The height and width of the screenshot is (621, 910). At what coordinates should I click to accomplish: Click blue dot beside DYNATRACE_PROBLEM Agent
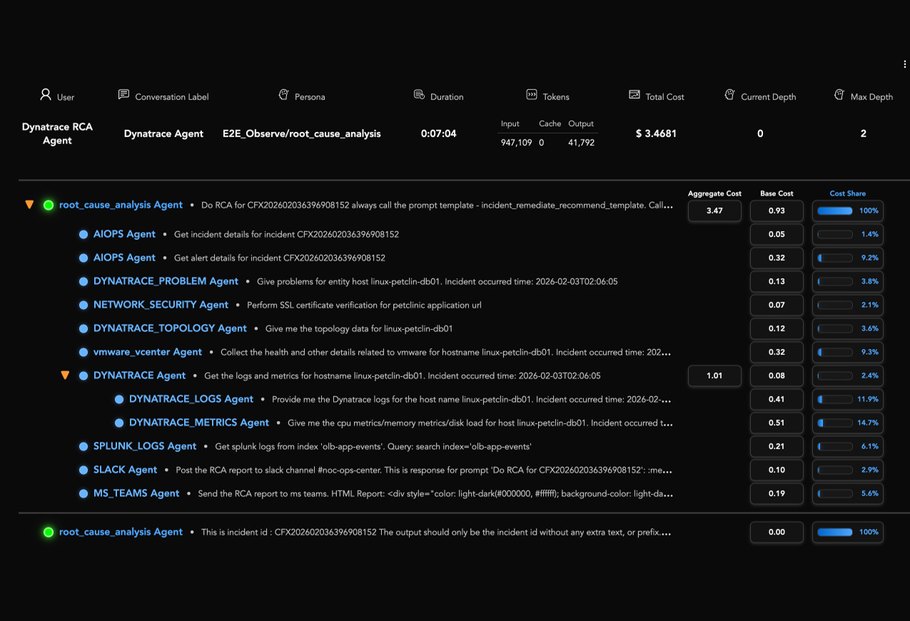pos(84,281)
